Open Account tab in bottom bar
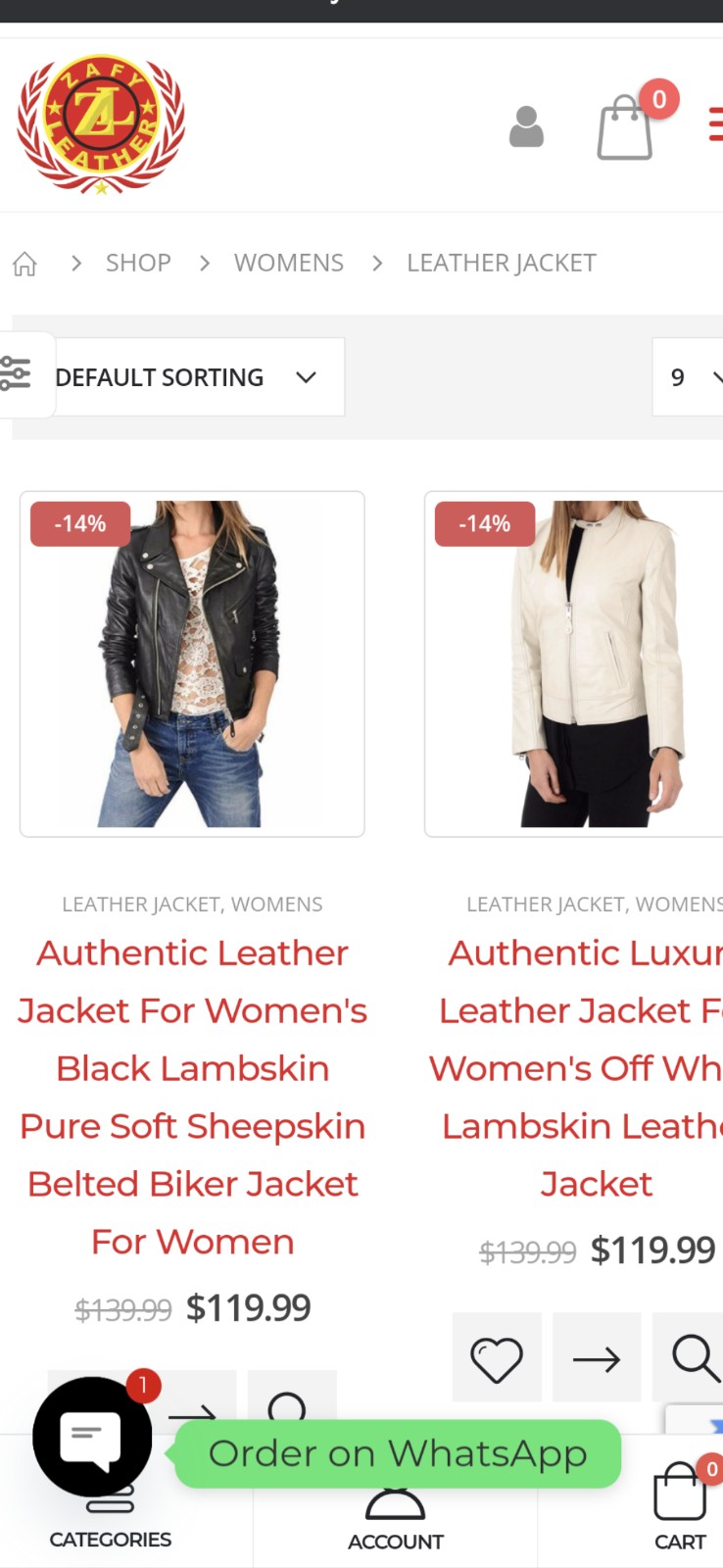 [x=396, y=1519]
